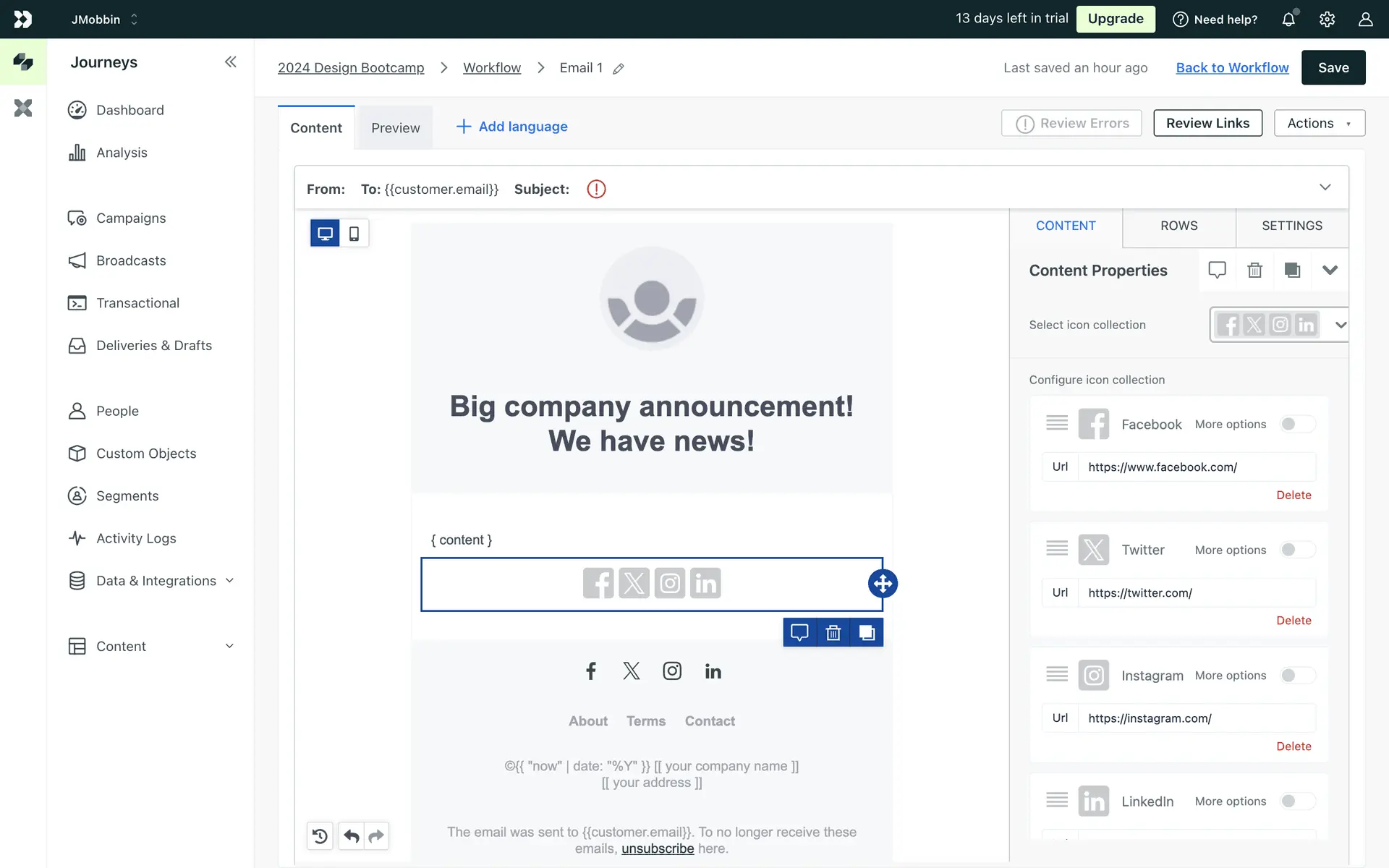Viewport: 1389px width, 868px height.
Task: Duplicate content using Content Properties copy icon
Action: pyautogui.click(x=1292, y=270)
